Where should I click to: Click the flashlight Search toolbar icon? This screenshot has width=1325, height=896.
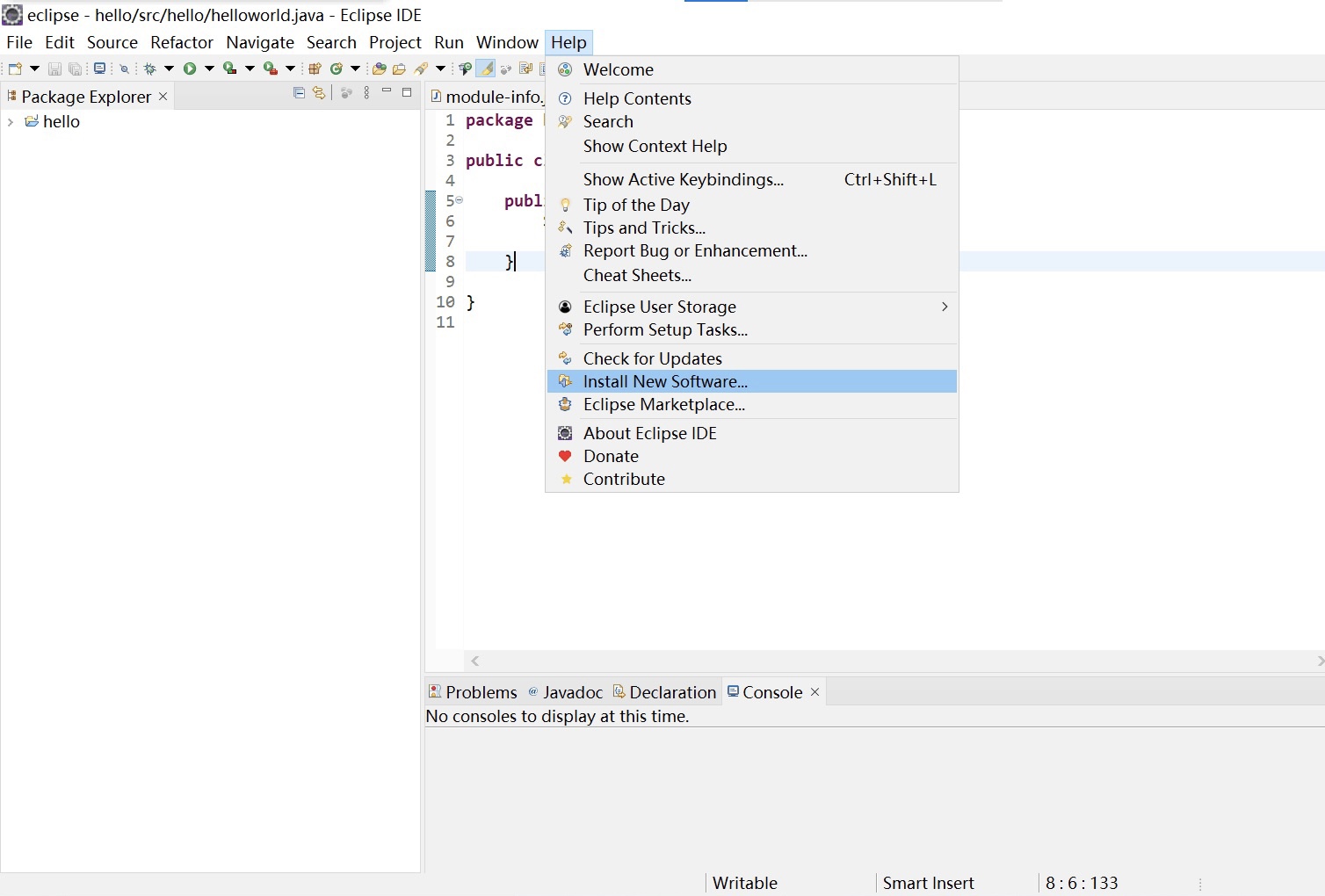click(421, 69)
